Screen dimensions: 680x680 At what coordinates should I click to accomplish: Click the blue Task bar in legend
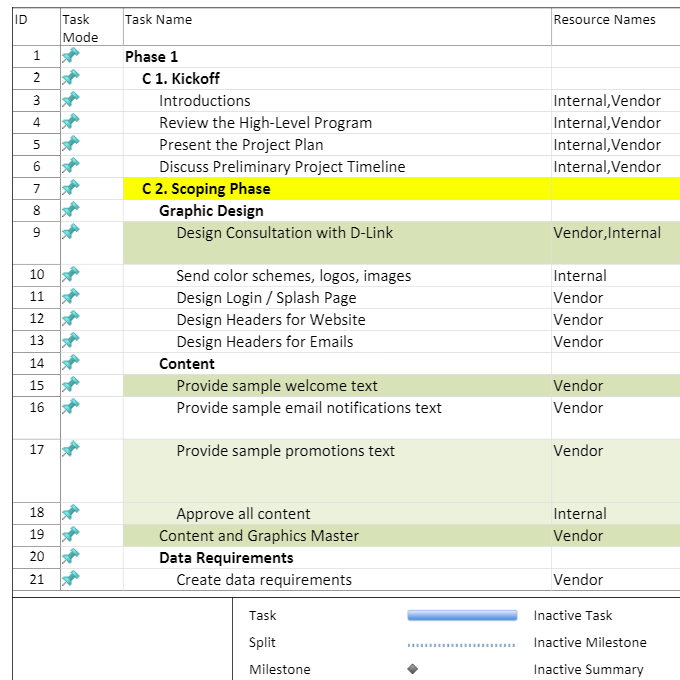click(462, 616)
